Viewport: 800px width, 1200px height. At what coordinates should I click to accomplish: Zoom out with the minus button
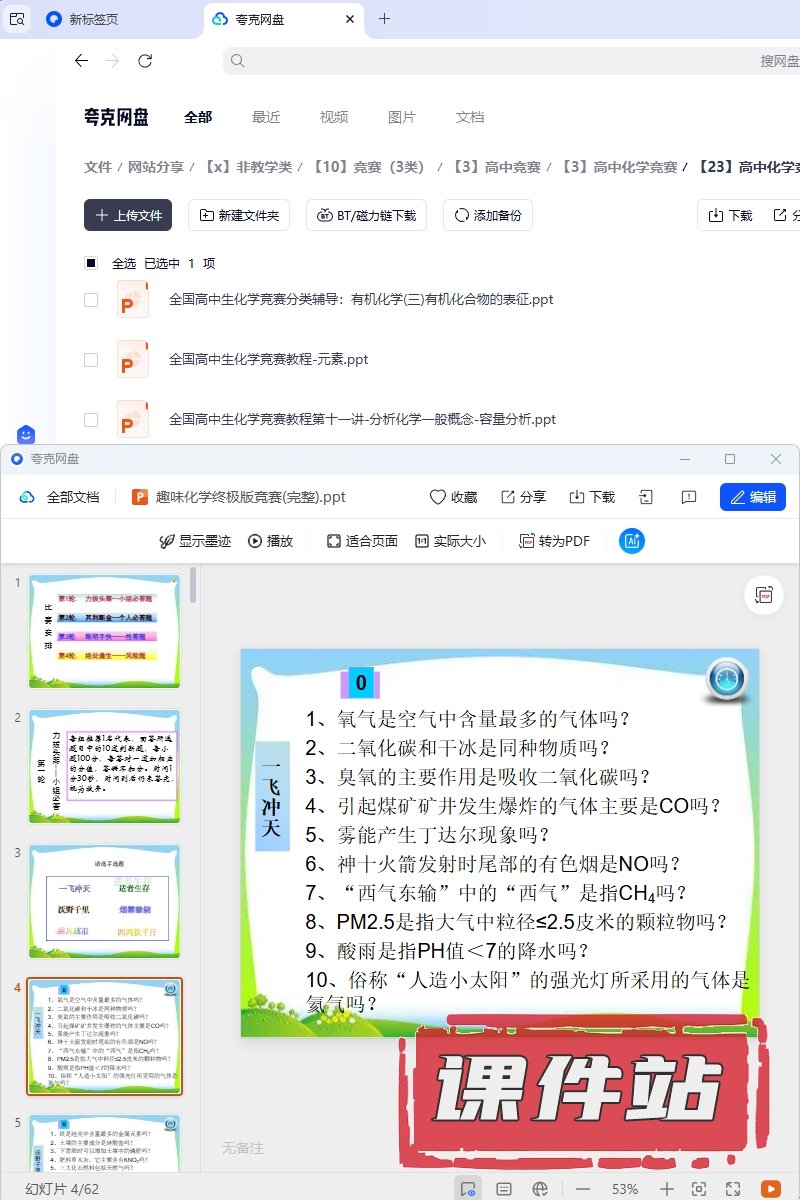pos(583,1189)
